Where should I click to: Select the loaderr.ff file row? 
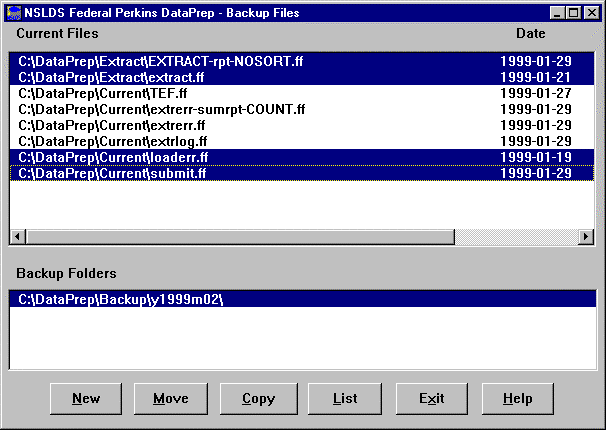pyautogui.click(x=302, y=157)
